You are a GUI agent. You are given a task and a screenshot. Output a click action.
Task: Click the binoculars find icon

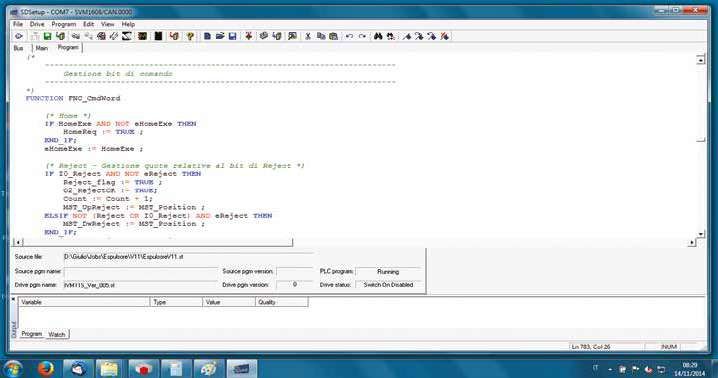(378, 36)
